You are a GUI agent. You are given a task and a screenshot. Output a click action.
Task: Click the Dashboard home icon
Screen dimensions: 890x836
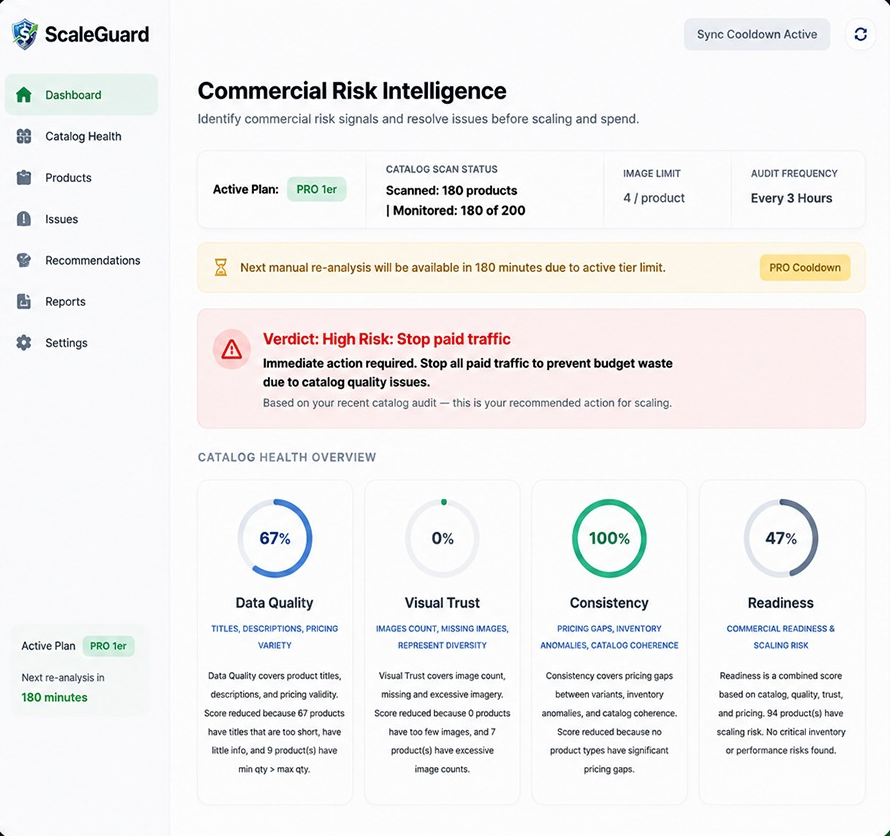[24, 95]
